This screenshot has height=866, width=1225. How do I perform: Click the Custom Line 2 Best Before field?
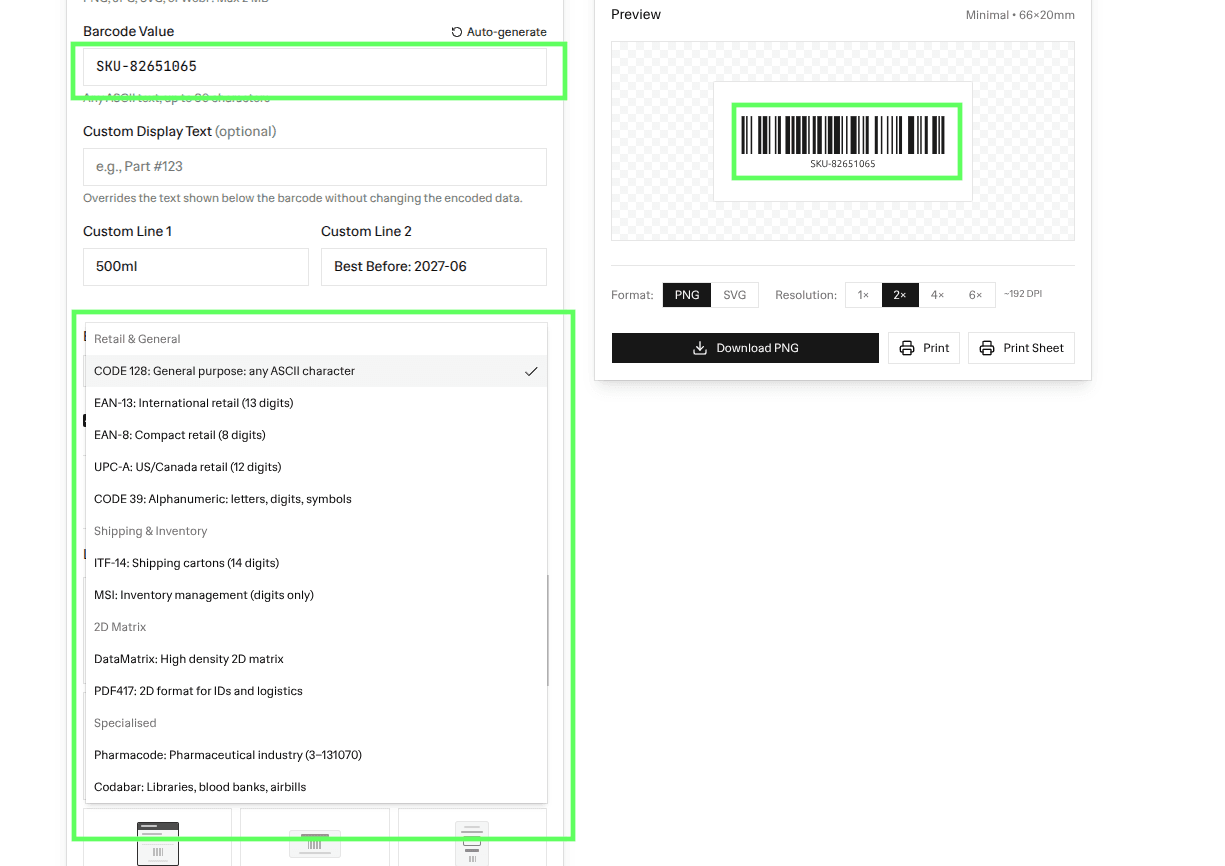434,267
